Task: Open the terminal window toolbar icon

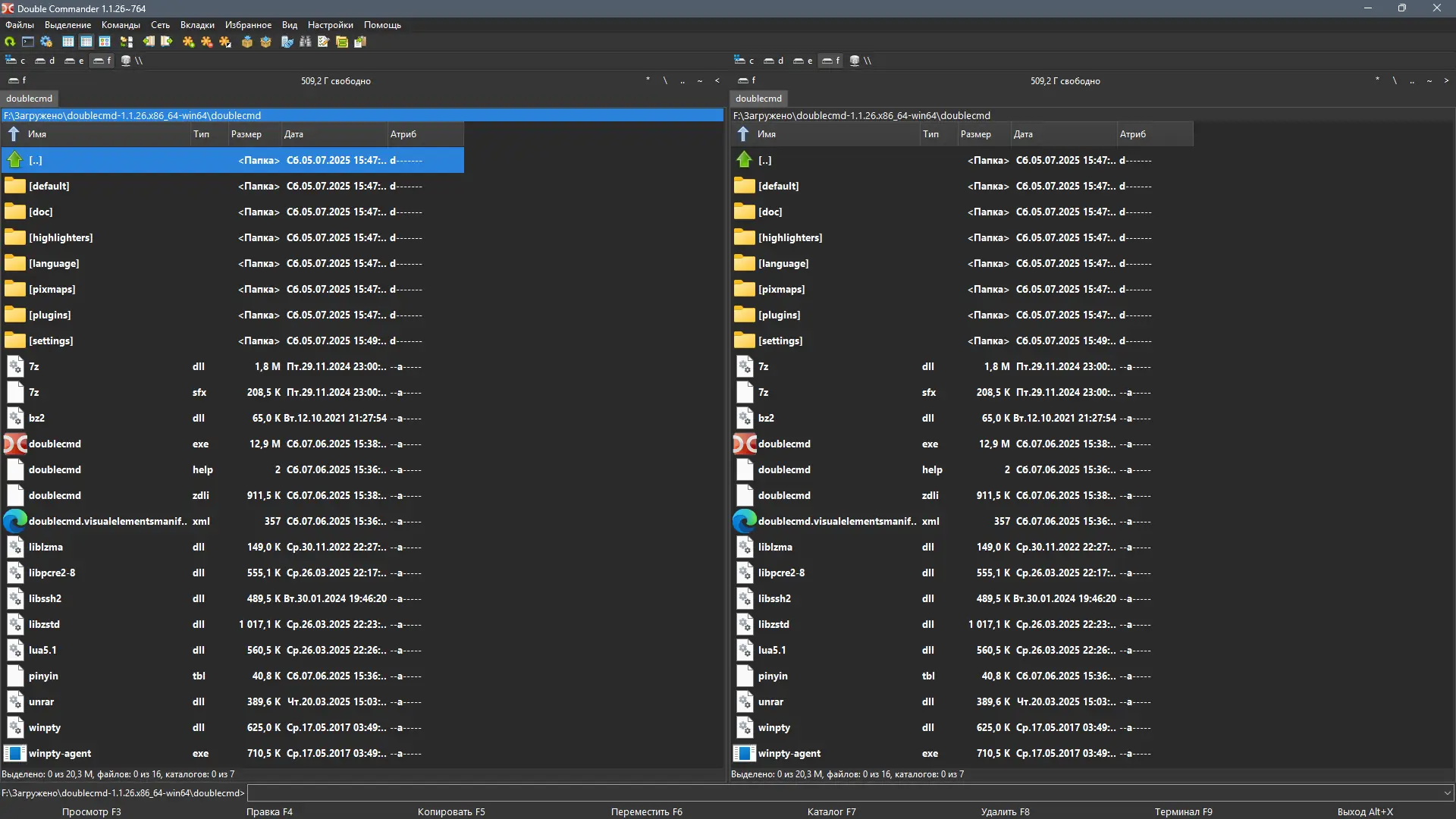Action: pos(28,42)
